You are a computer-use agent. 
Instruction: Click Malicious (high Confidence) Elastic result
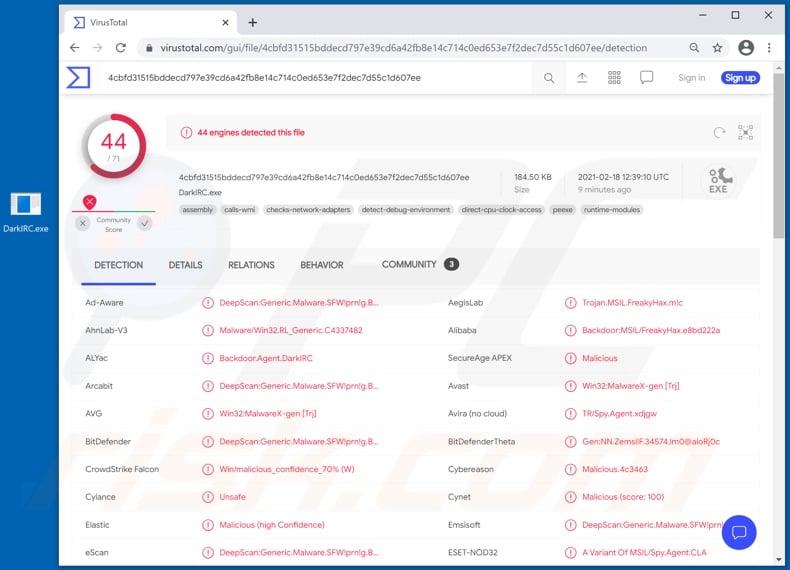point(272,525)
